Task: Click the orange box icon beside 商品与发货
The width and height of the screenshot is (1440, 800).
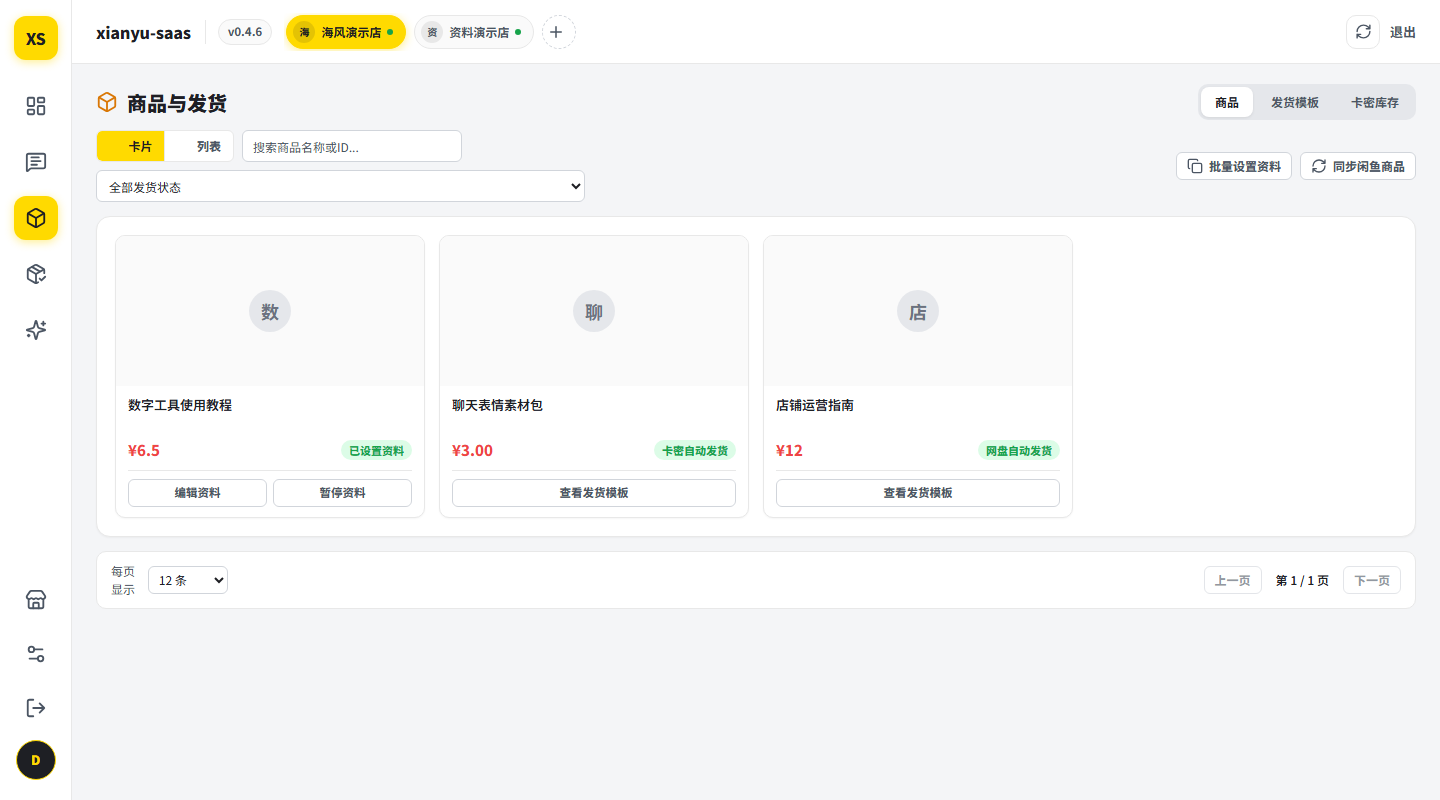Action: point(107,102)
